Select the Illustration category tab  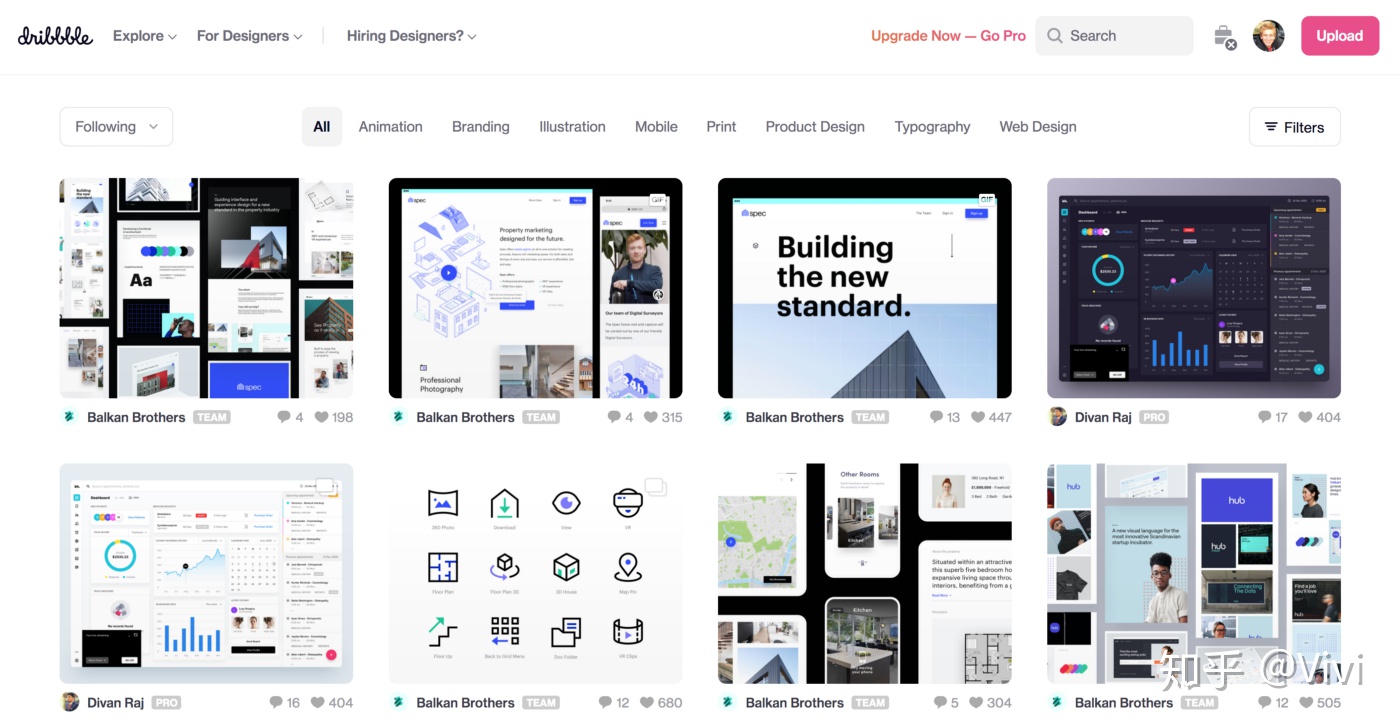point(572,127)
